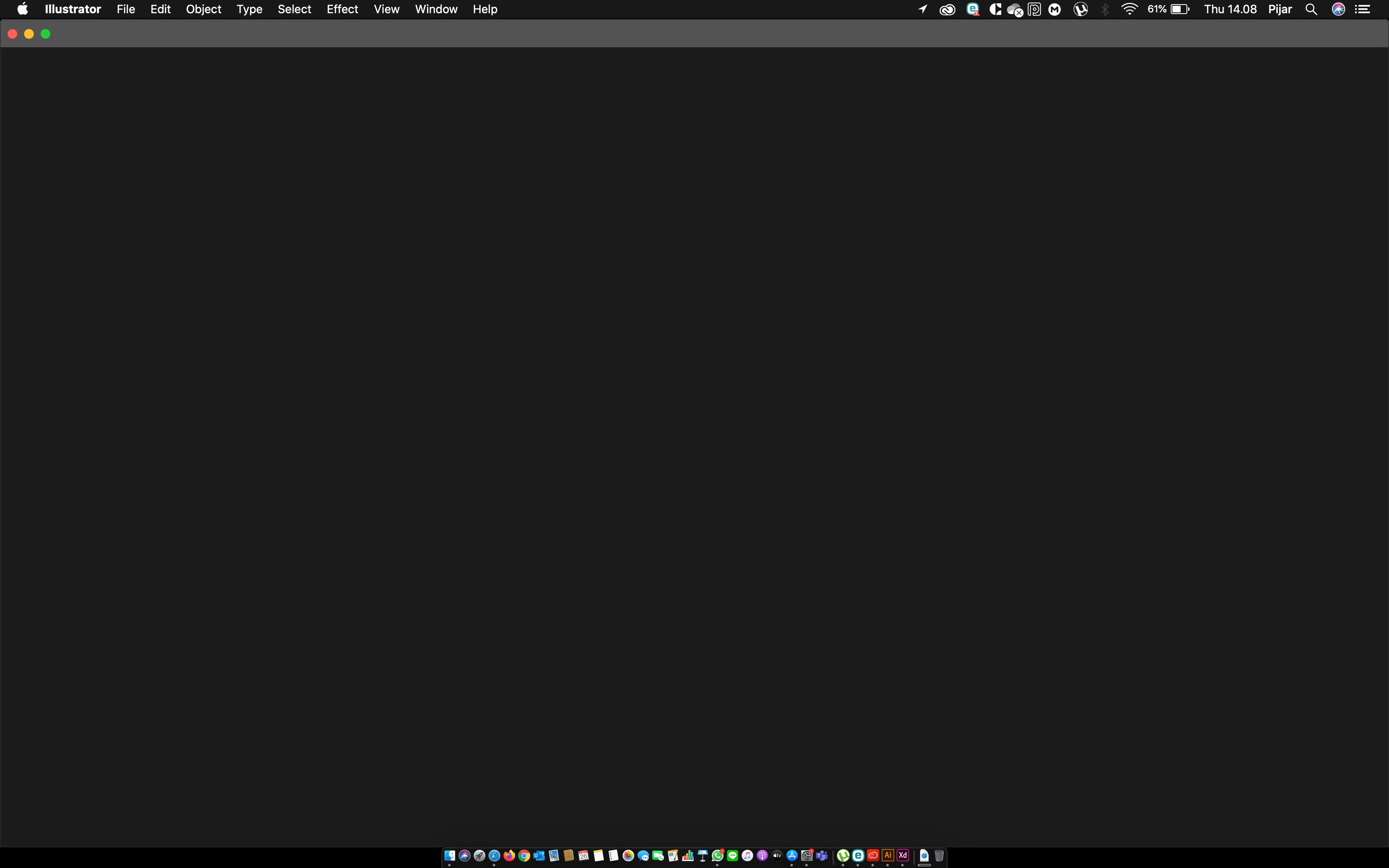Open the Object menu
The height and width of the screenshot is (868, 1389).
point(203,9)
